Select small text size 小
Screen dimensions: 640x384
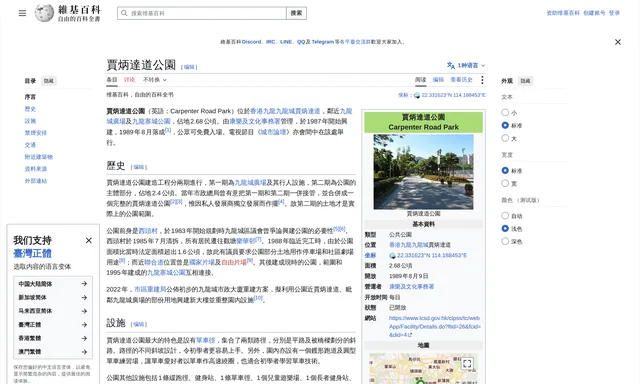click(x=505, y=112)
